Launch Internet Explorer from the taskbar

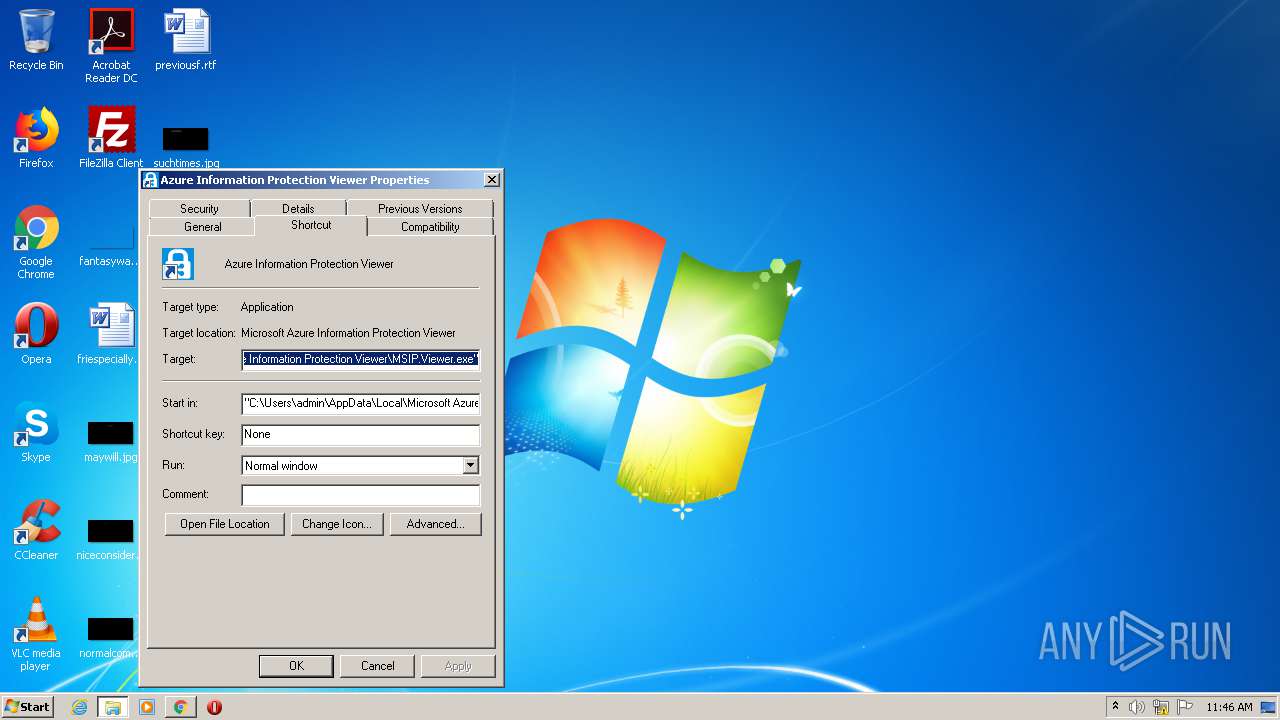(x=80, y=707)
